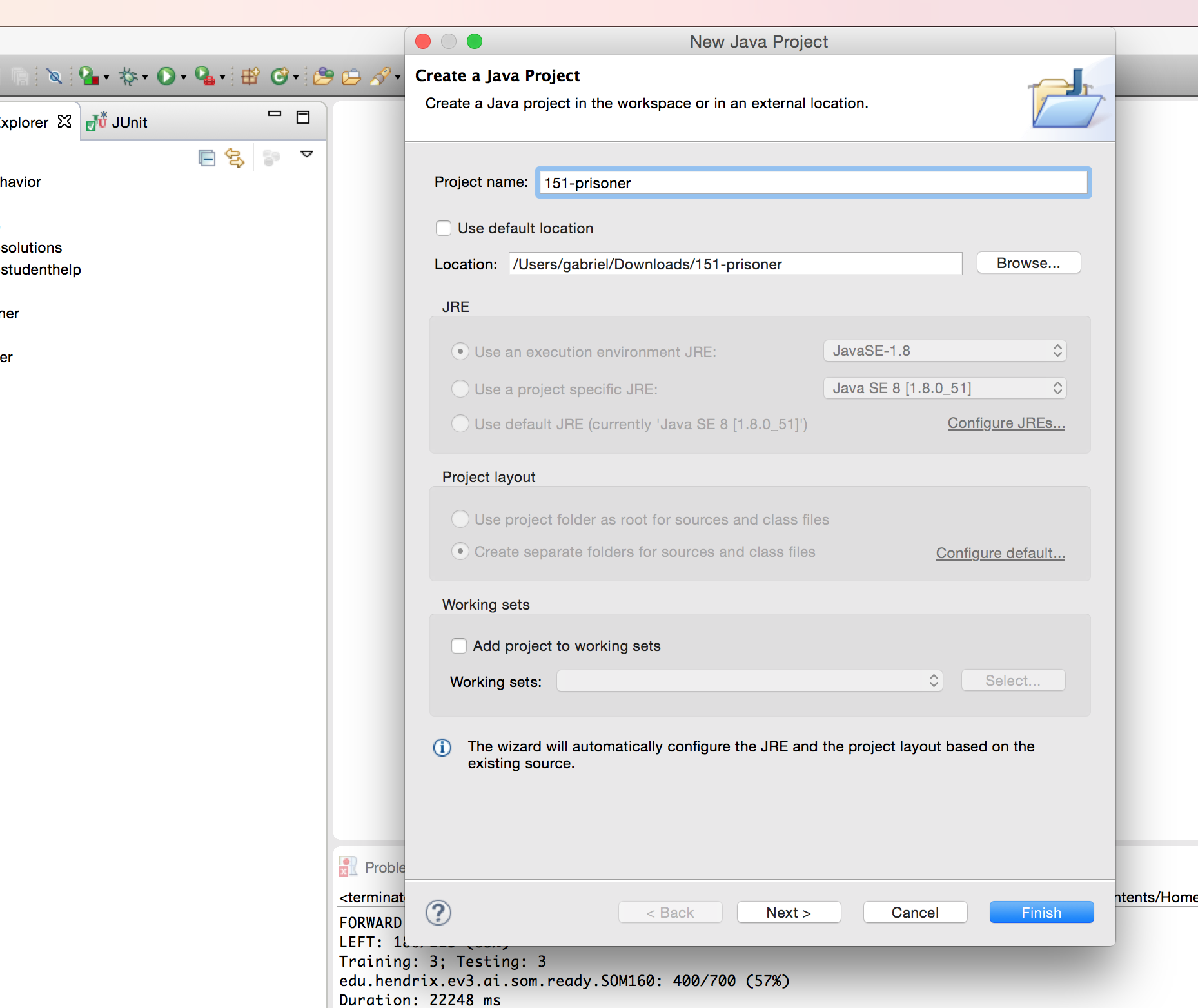This screenshot has width=1198, height=1008.
Task: Click the Collapse All icon in explorer
Action: [x=206, y=158]
